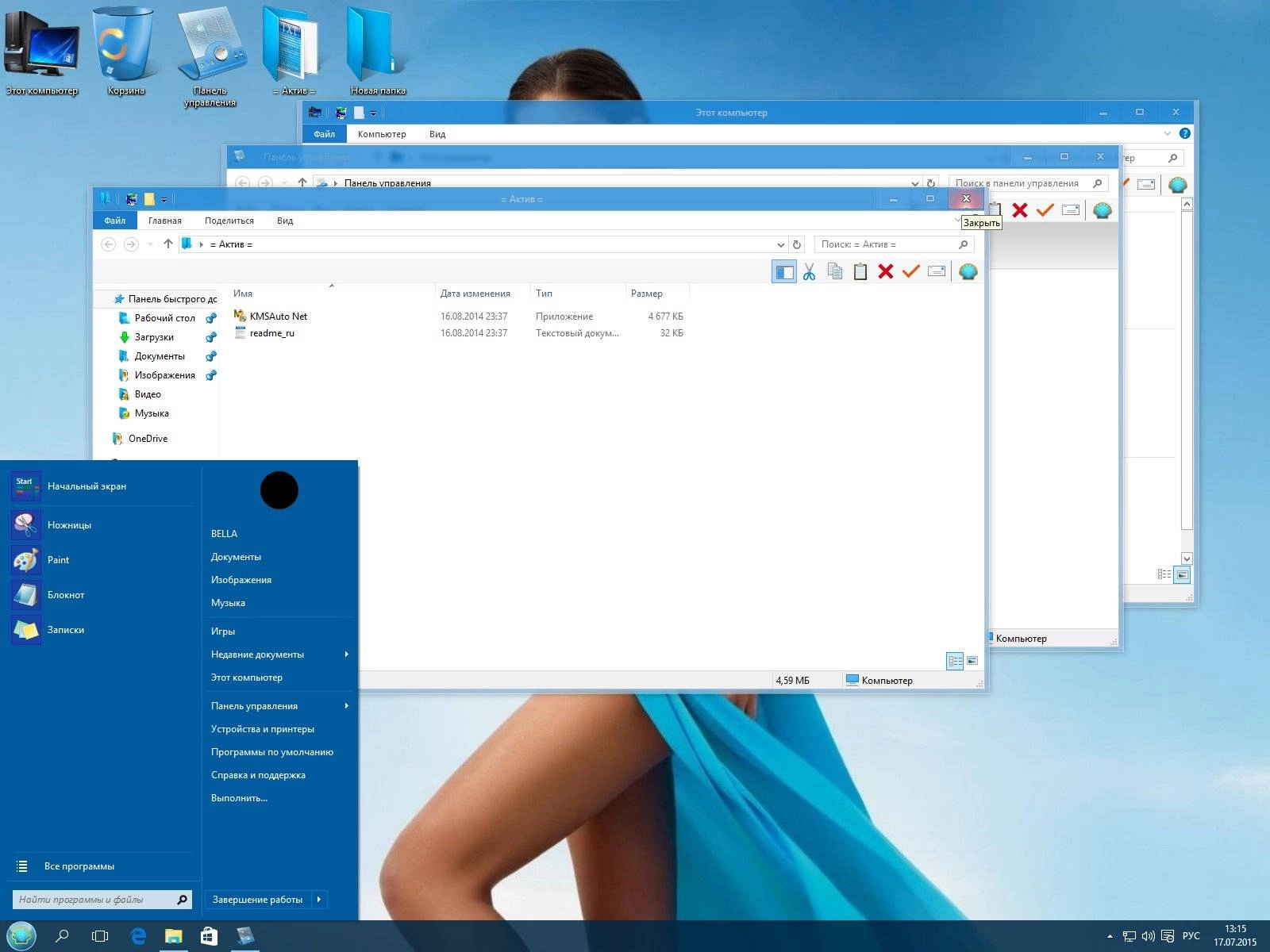This screenshot has height=952, width=1270.
Task: Switch to large icons view in Актив window
Action: [972, 660]
